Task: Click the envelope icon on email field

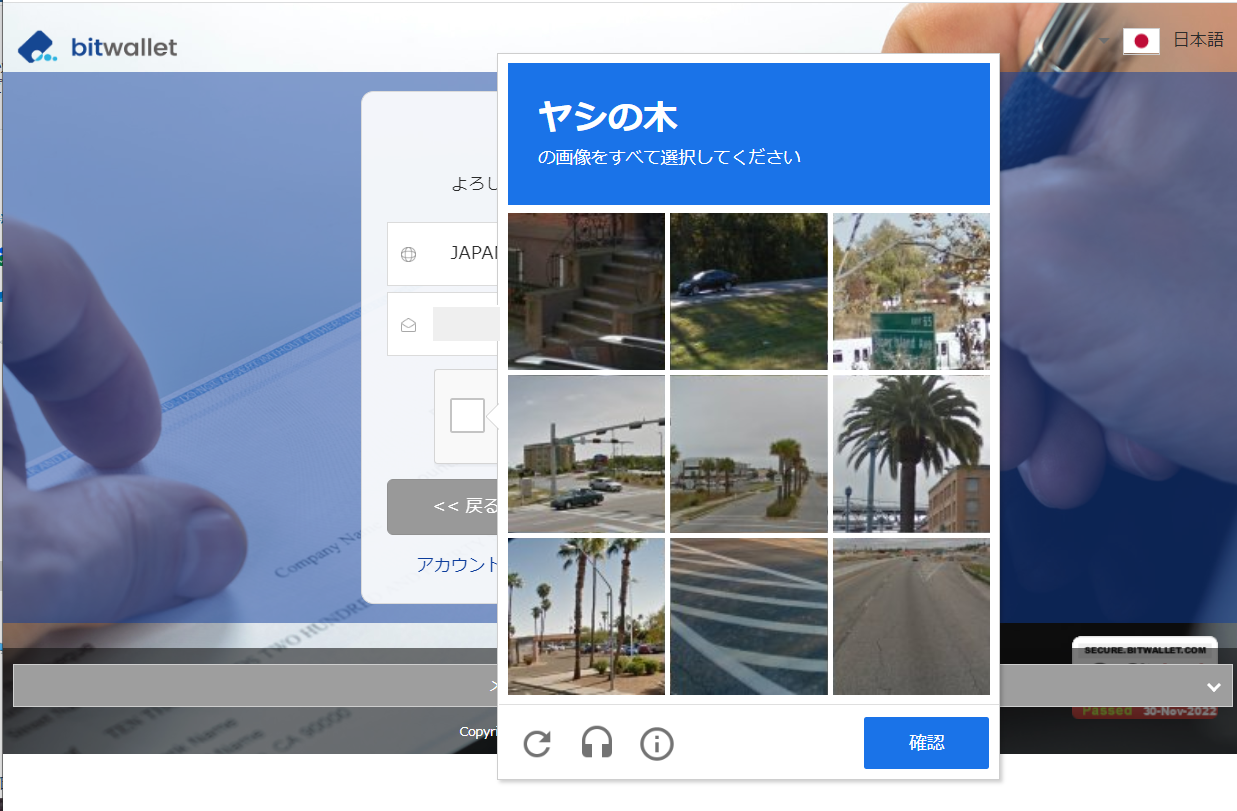Action: click(x=409, y=324)
